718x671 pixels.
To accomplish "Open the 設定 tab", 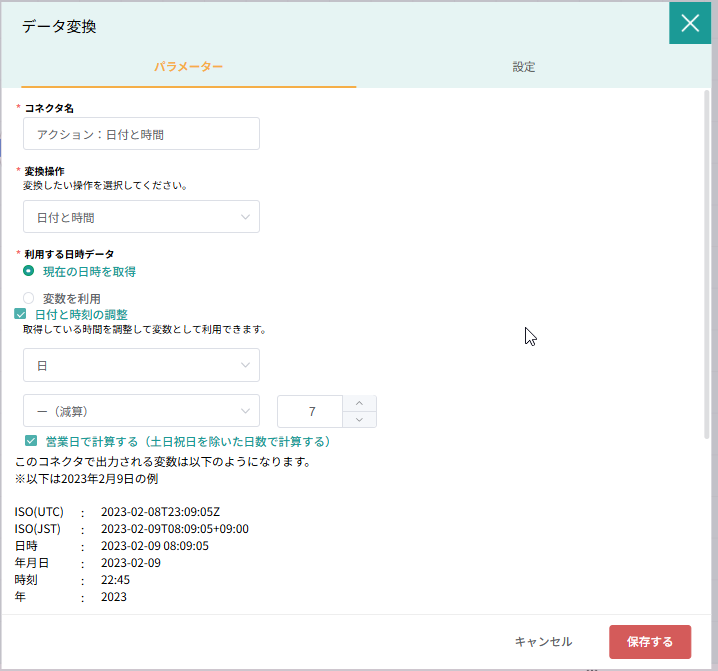I will 524,67.
